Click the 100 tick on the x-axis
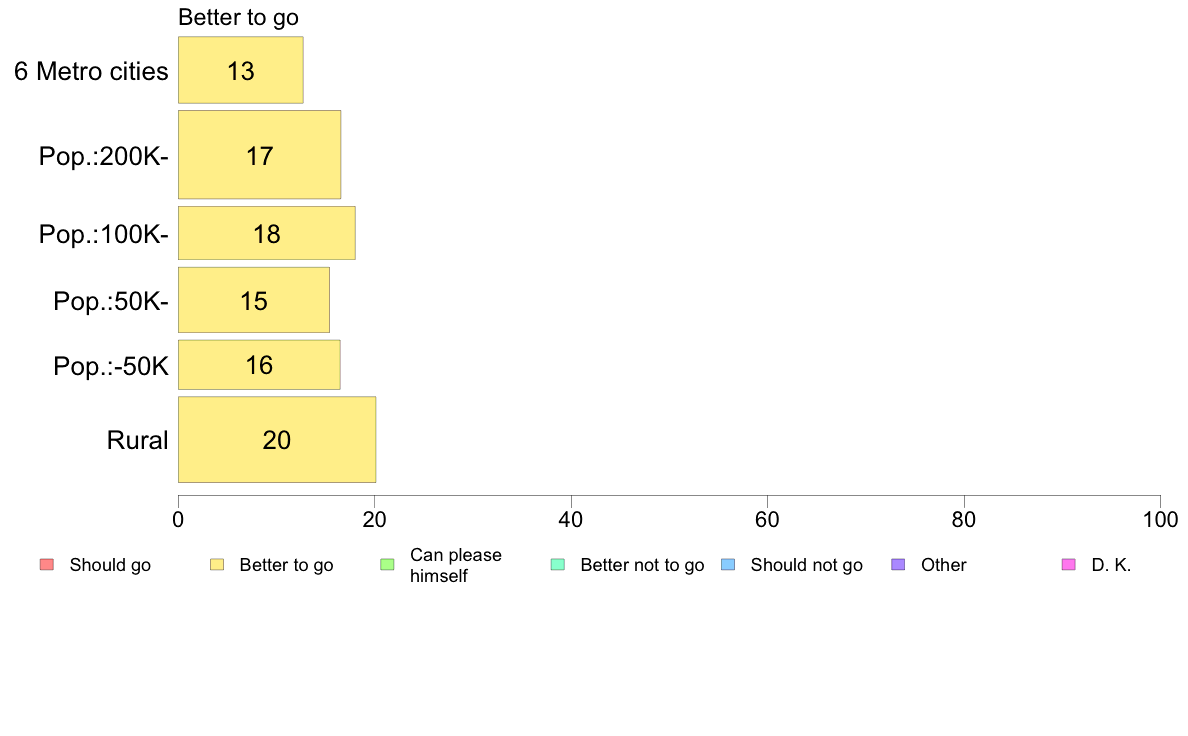The image size is (1188, 736). pyautogui.click(x=1161, y=519)
